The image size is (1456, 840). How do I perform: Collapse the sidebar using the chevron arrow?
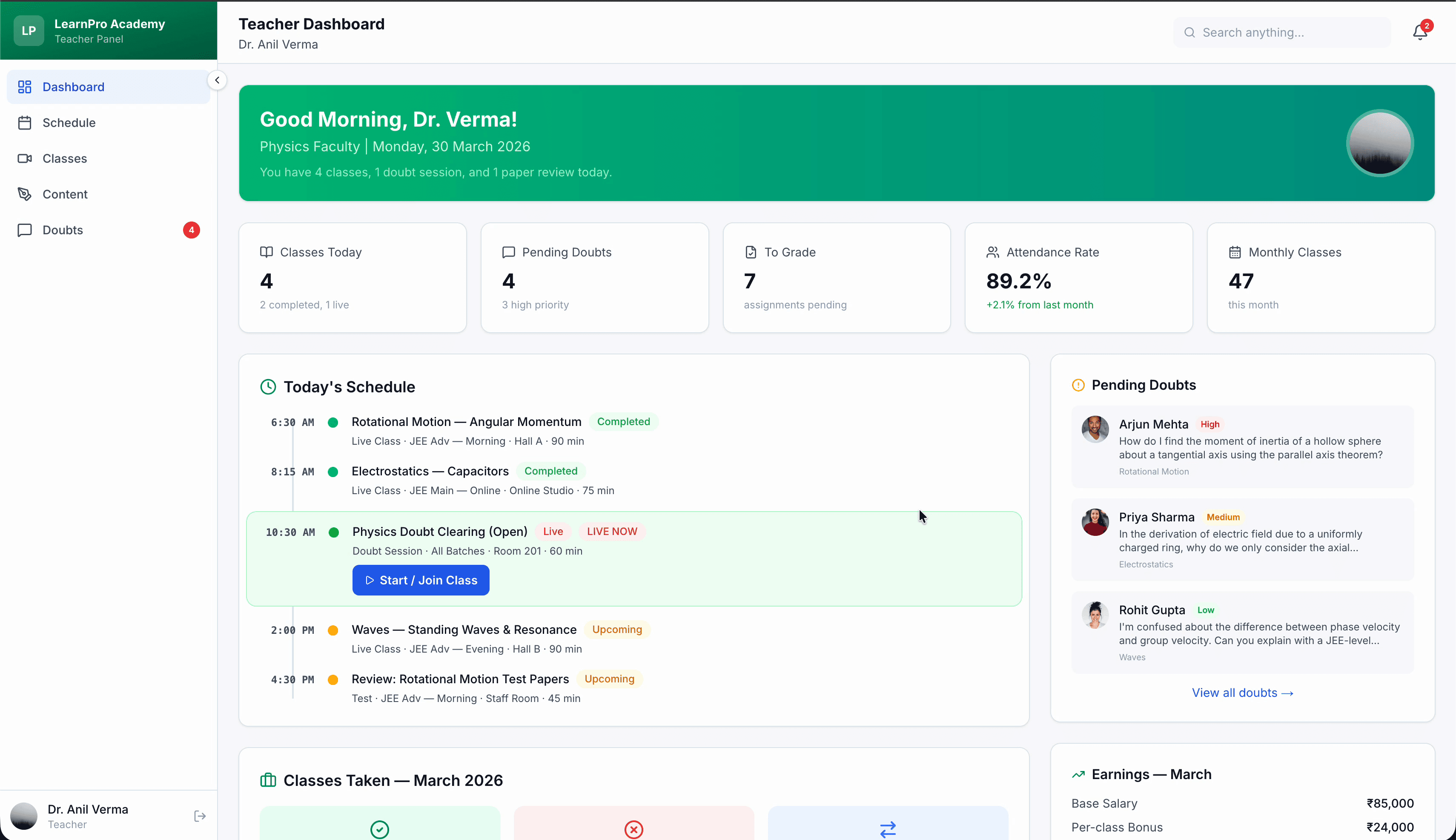218,80
